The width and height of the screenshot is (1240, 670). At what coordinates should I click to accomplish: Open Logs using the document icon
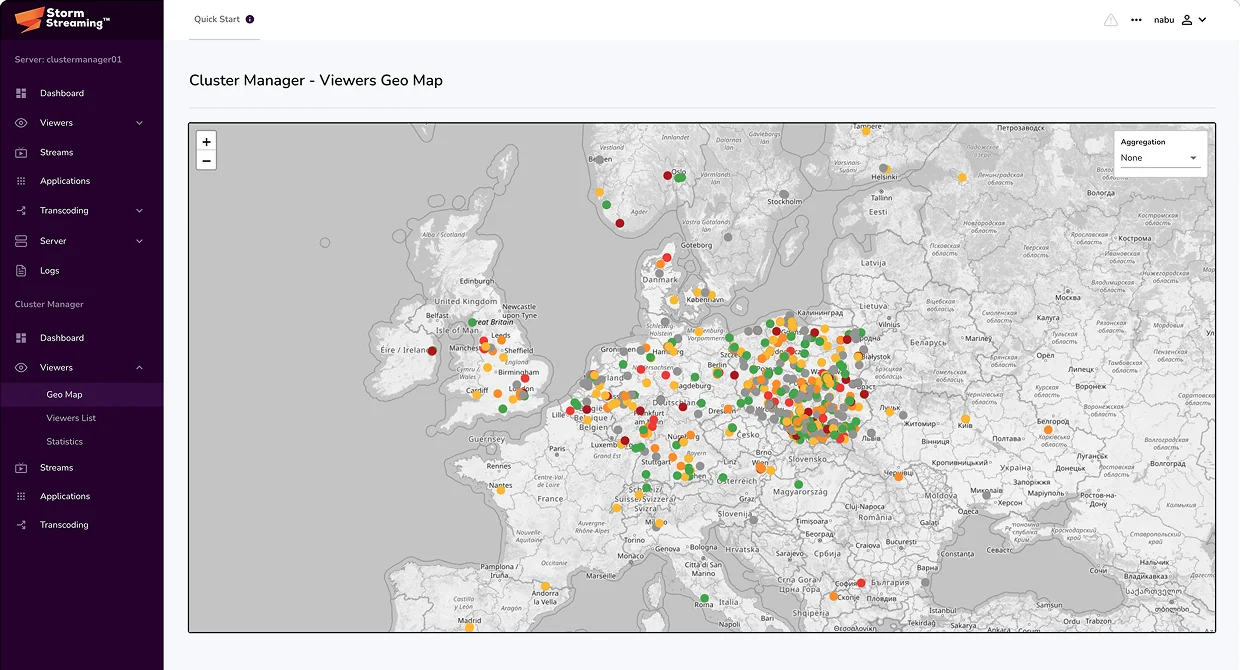[22, 270]
